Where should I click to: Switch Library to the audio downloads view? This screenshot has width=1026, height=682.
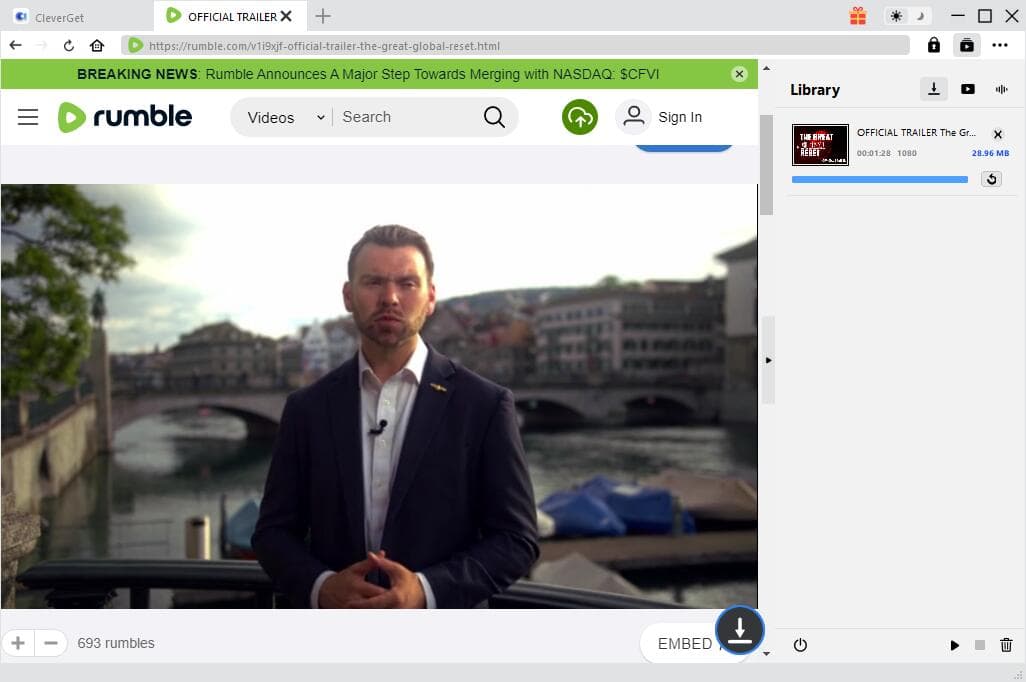point(1001,89)
